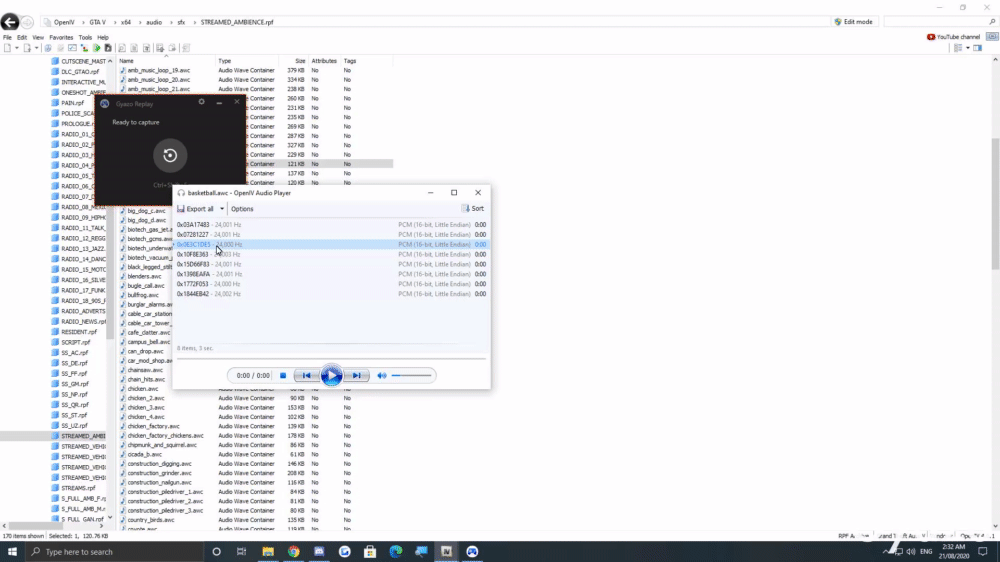Click the magnifier search icon

(x=992, y=22)
